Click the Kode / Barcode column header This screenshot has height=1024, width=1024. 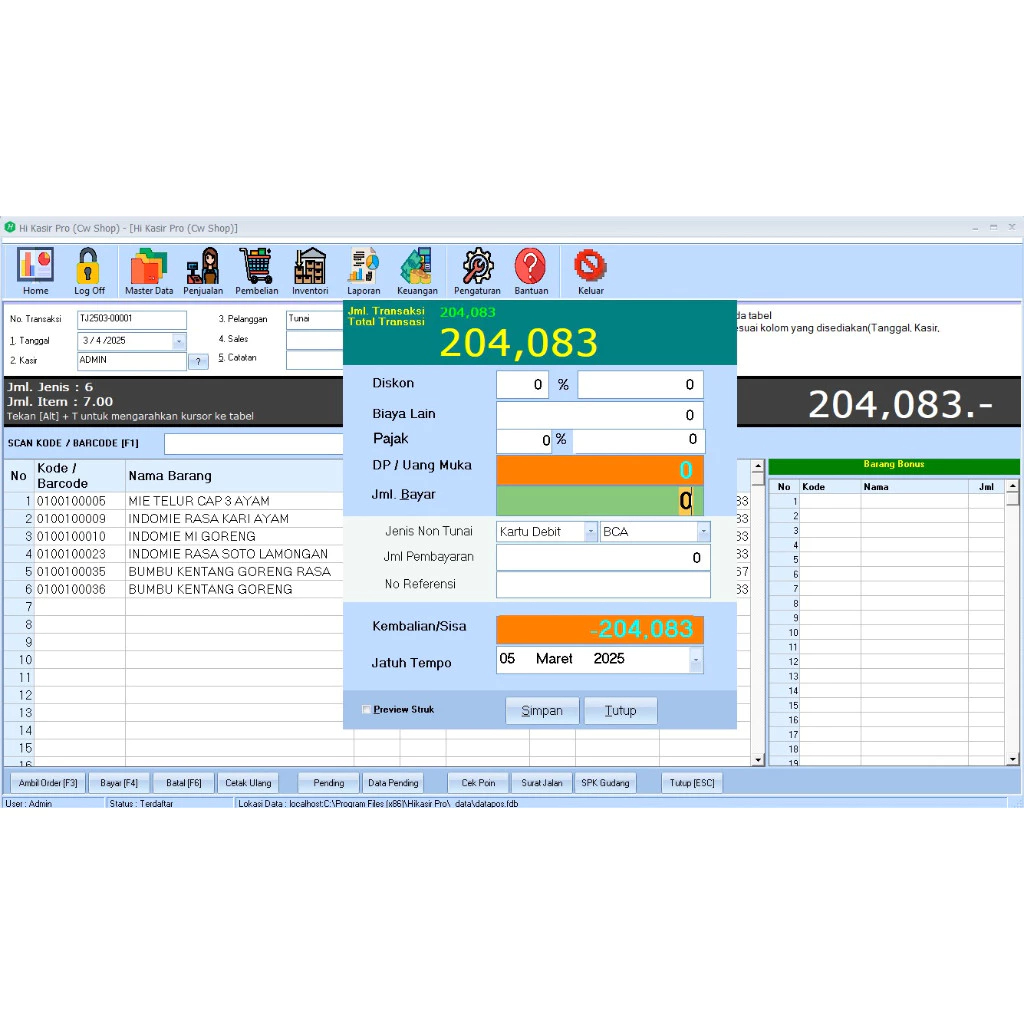pos(78,475)
